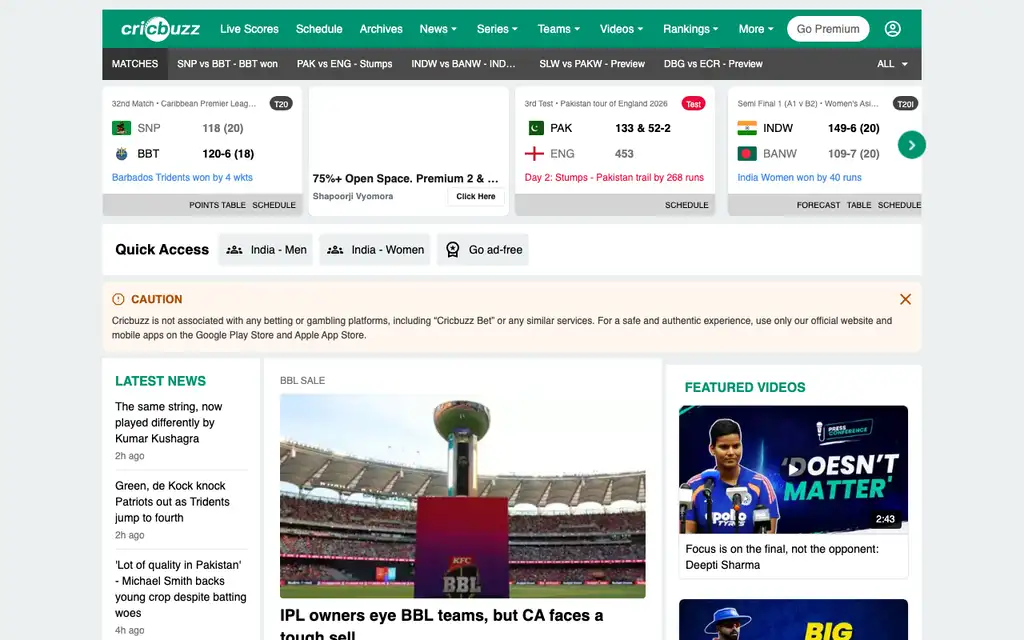This screenshot has width=1024, height=640.
Task: Click India - Women quick access button
Action: pyautogui.click(x=375, y=249)
